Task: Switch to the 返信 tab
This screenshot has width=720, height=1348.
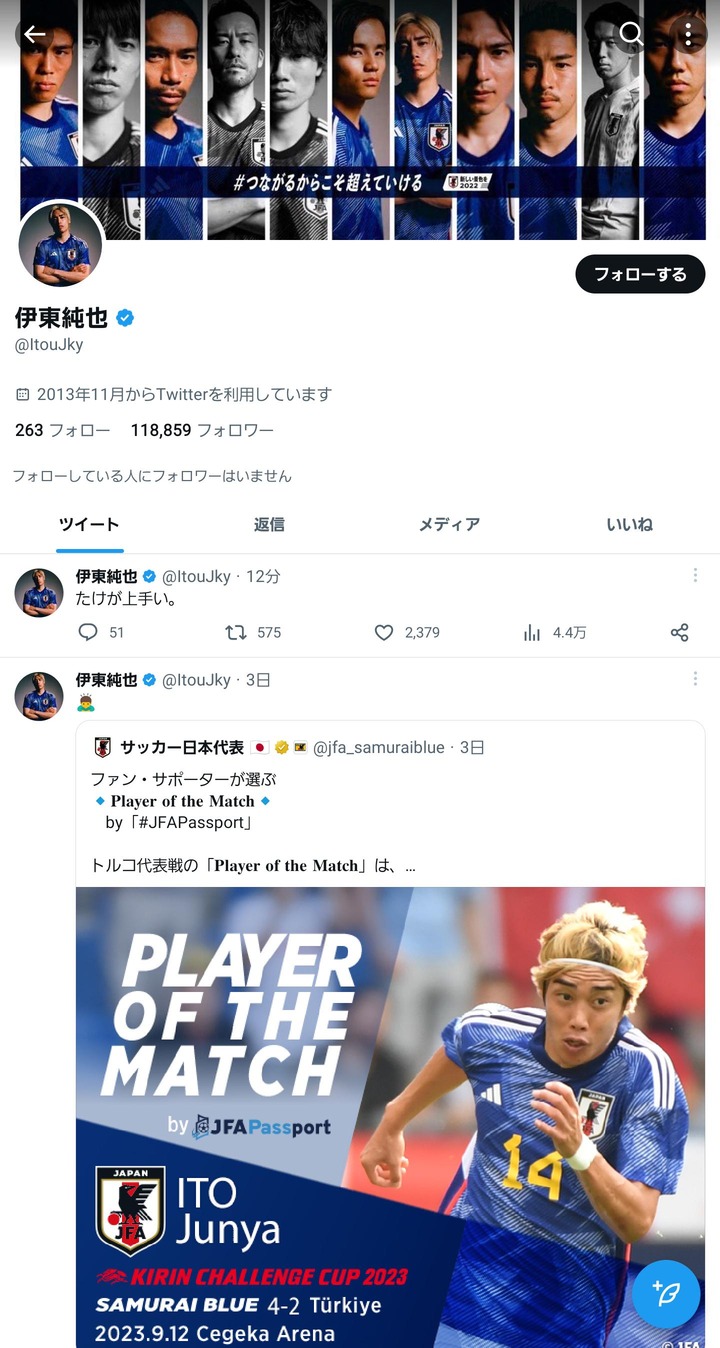Action: 269,524
